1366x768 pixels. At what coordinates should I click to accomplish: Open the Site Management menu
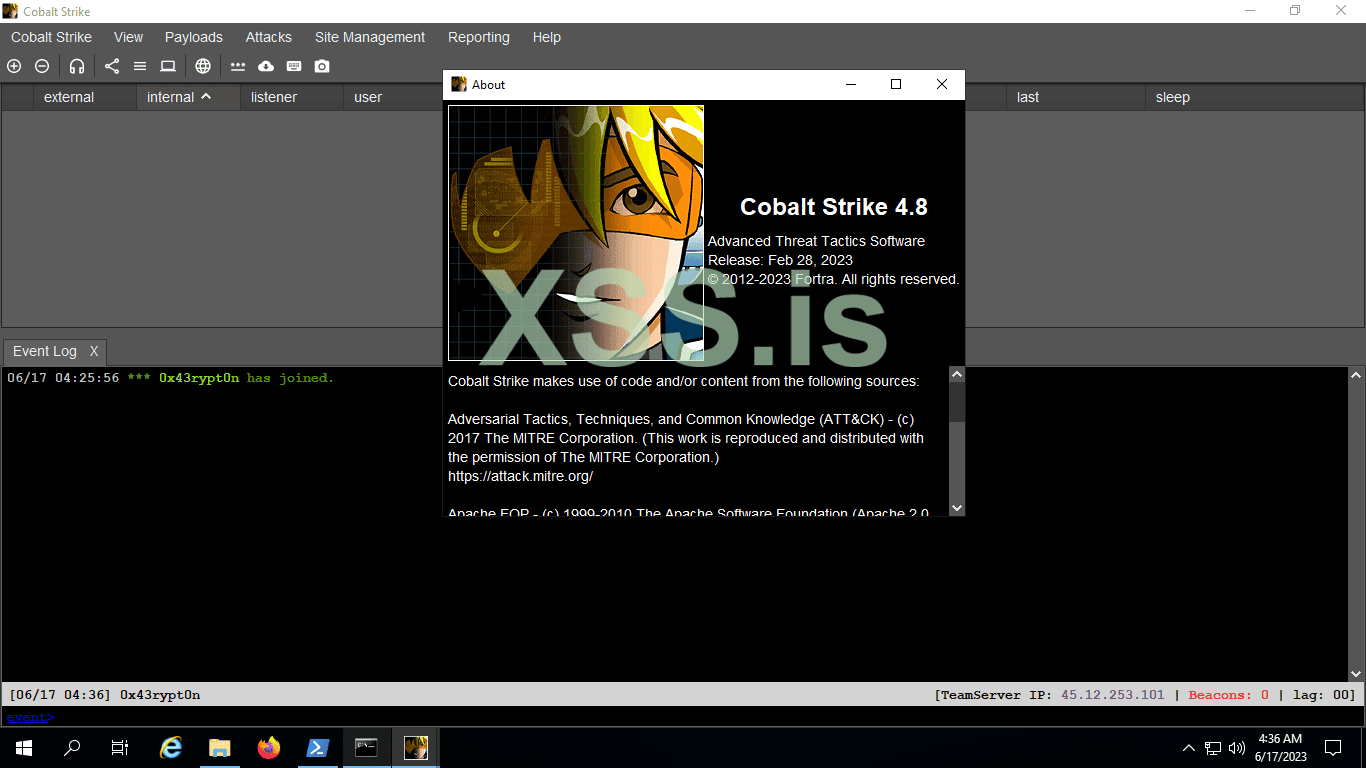pyautogui.click(x=370, y=37)
